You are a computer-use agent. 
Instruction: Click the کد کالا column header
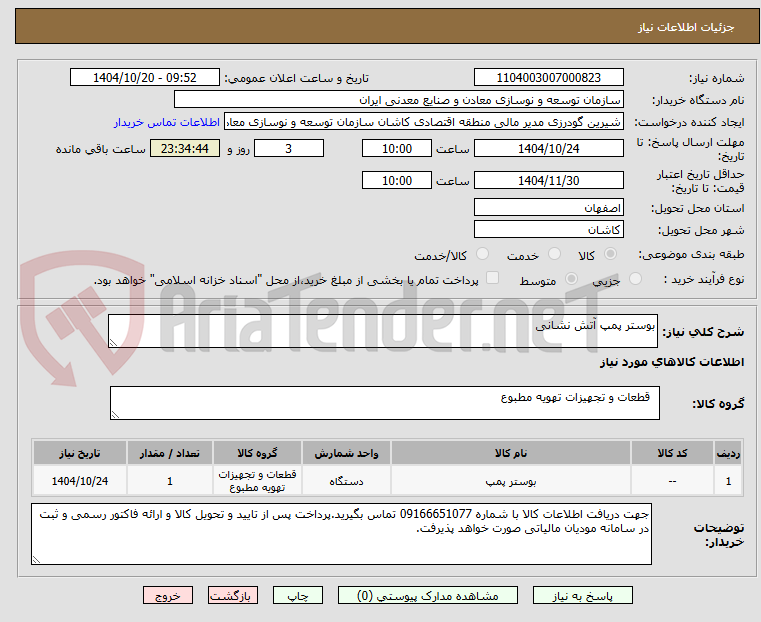672,453
